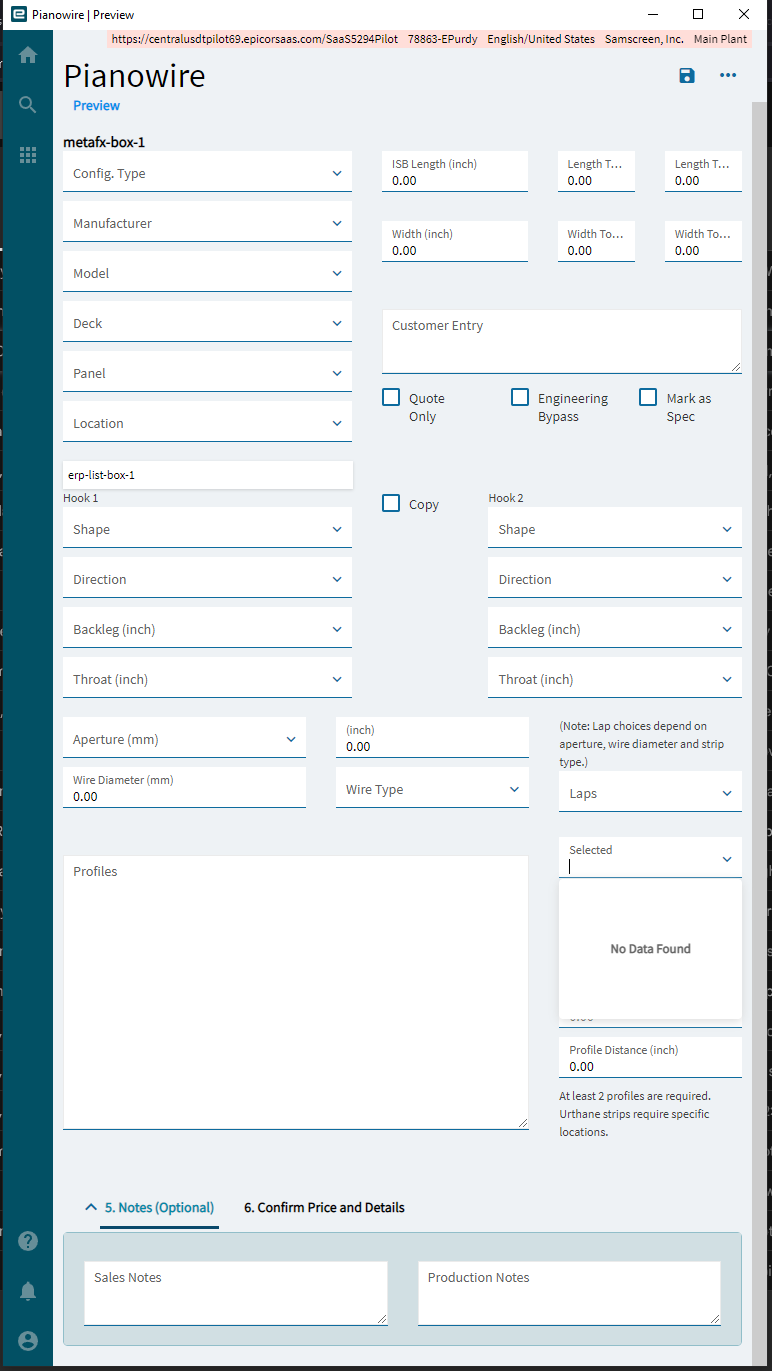Tick the Quote Only checkbox
The height and width of the screenshot is (1371, 772).
(x=391, y=397)
